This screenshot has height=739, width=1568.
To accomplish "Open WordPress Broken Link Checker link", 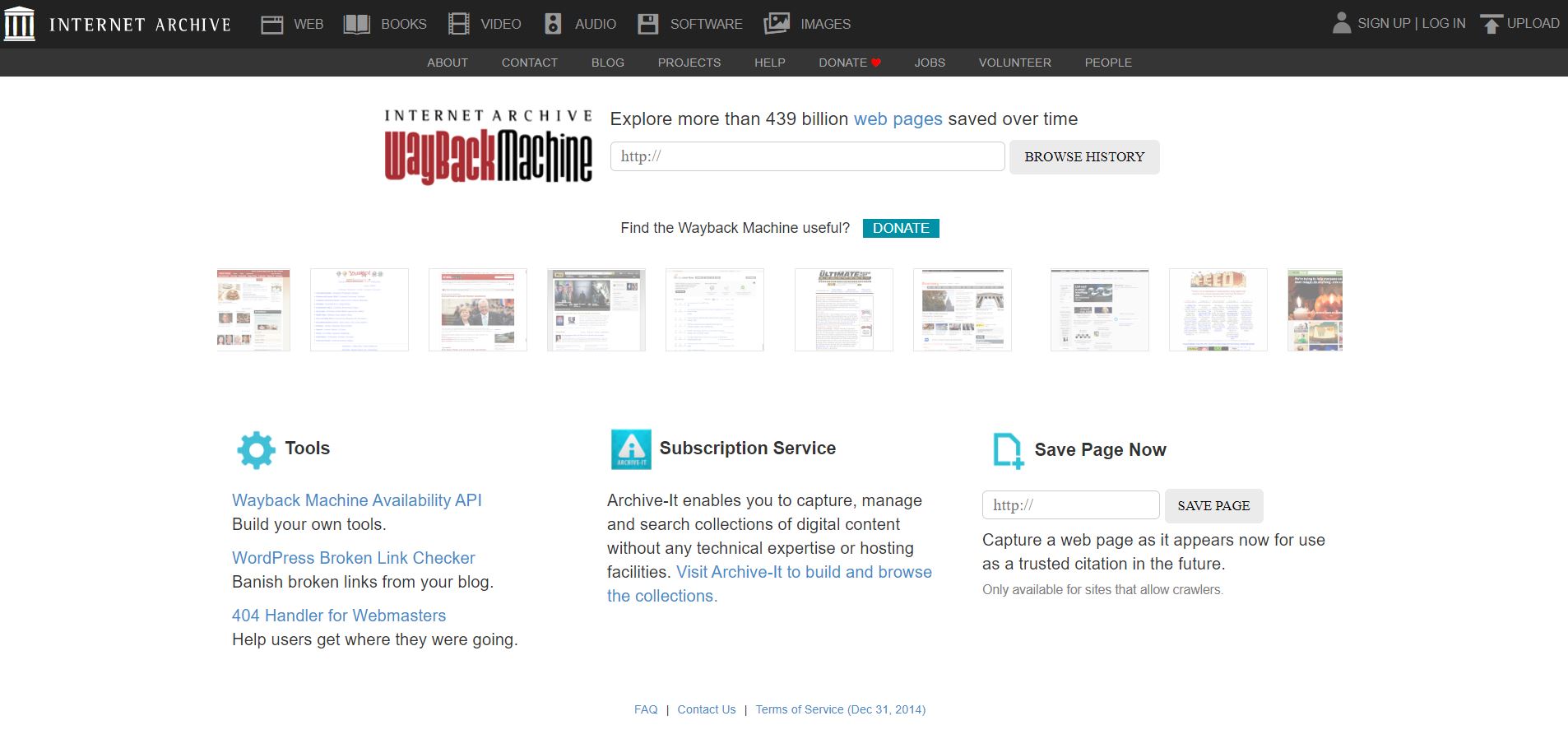I will (x=354, y=558).
